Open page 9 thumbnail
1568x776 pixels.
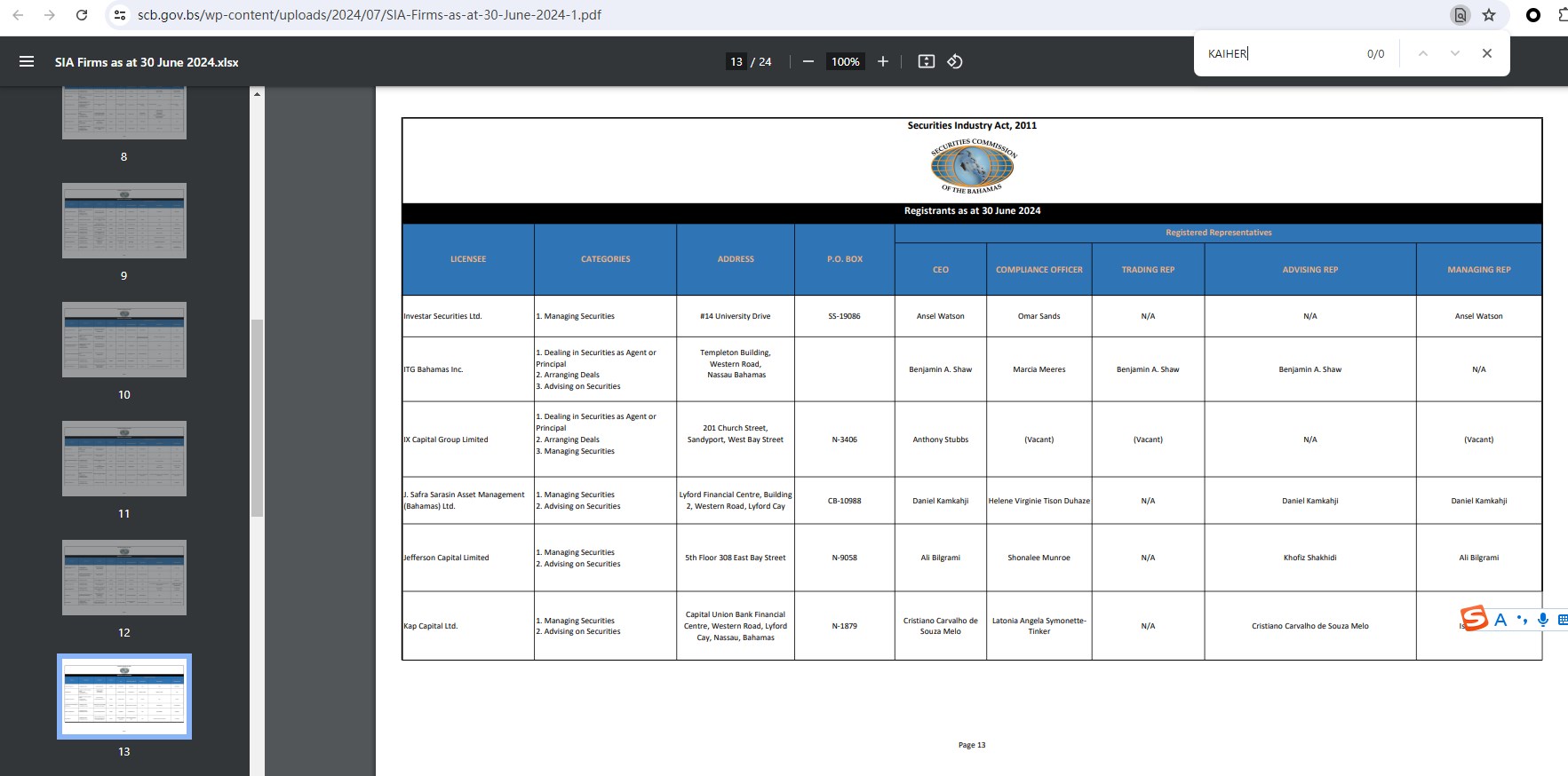tap(124, 220)
